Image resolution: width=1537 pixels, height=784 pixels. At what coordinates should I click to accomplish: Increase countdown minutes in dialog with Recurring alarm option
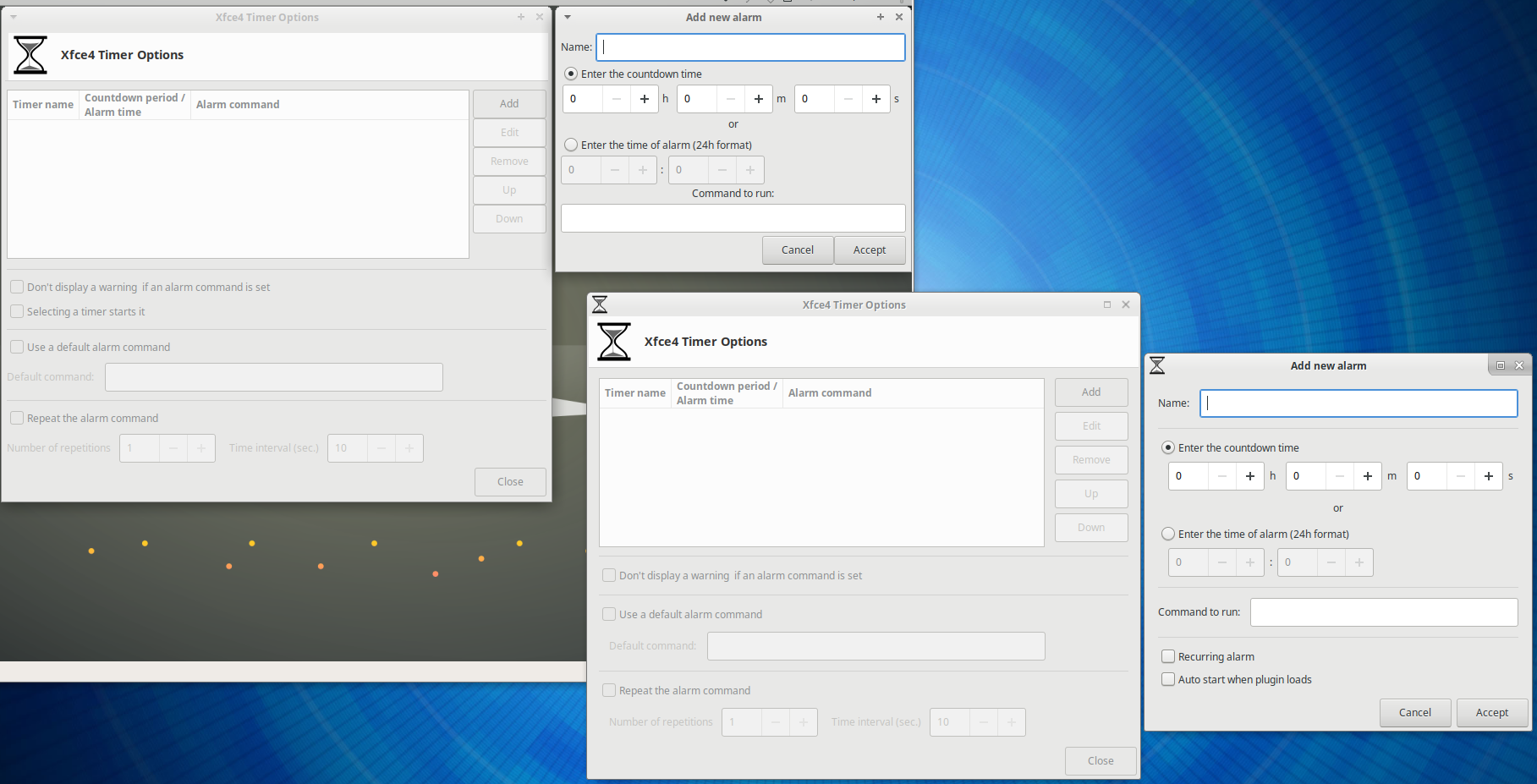1367,476
